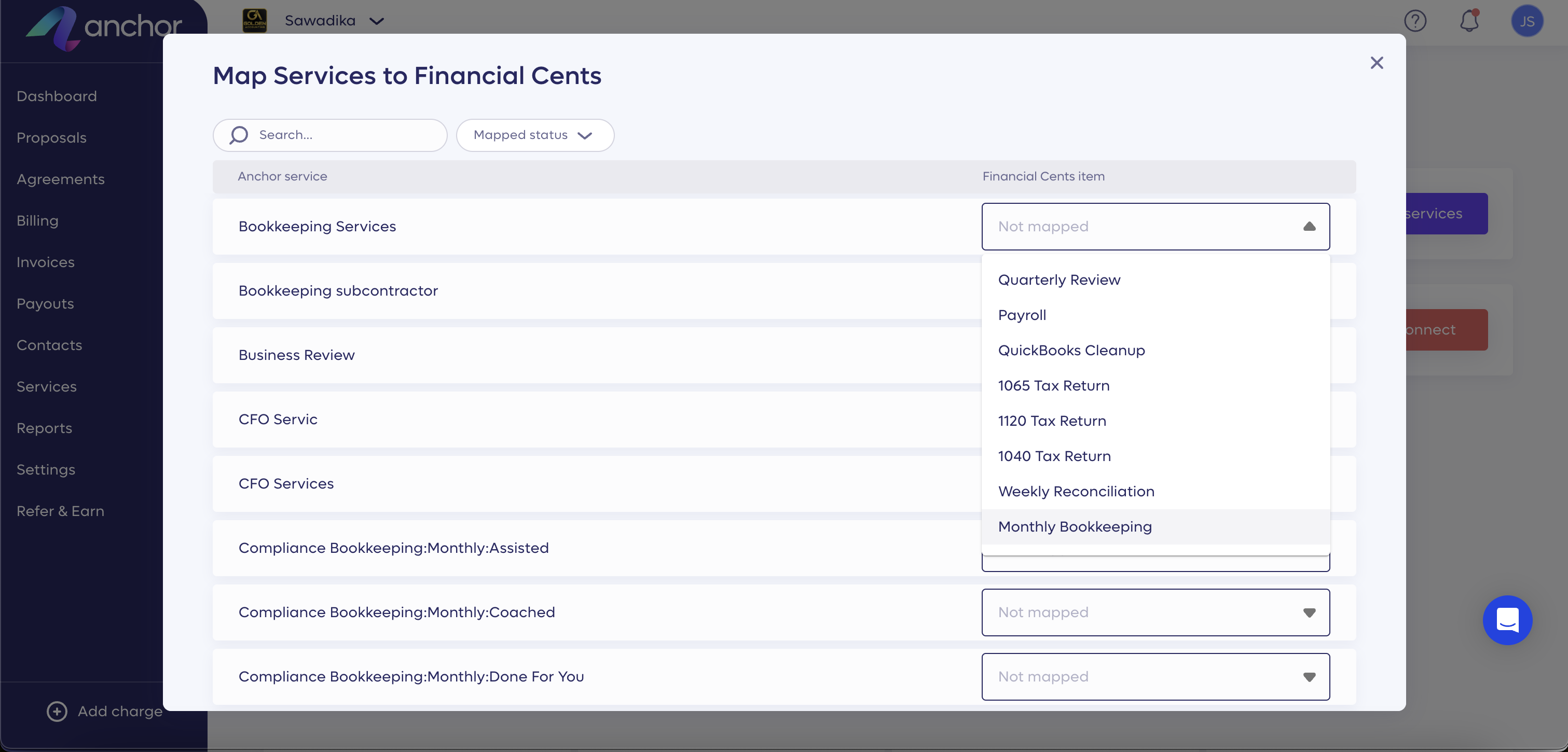Image resolution: width=1568 pixels, height=752 pixels.
Task: Open the Mapped status filter
Action: tap(534, 135)
